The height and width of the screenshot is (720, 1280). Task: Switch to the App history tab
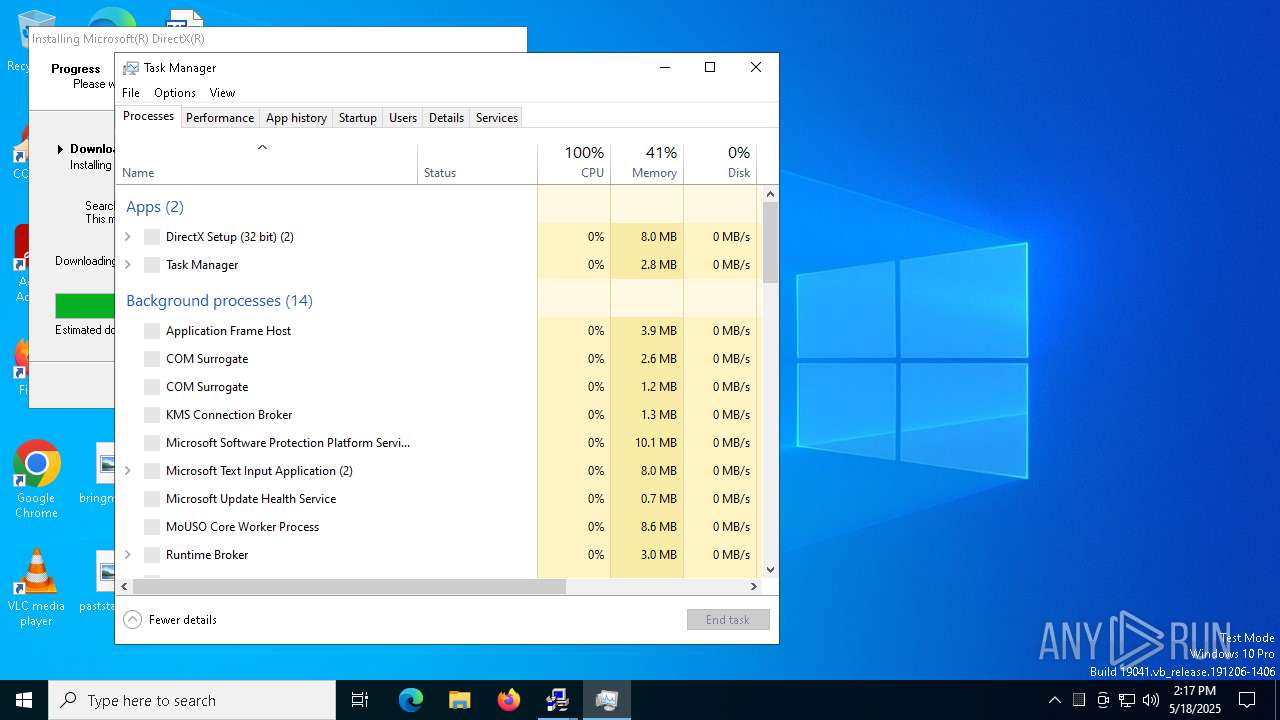pos(296,118)
